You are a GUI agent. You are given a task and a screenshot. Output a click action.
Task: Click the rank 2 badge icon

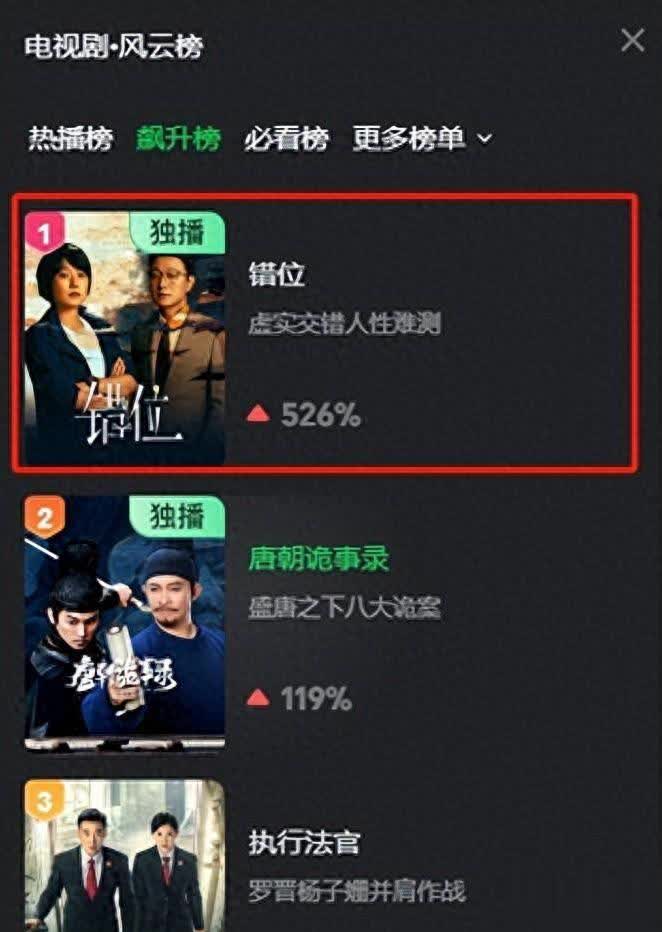point(44,517)
